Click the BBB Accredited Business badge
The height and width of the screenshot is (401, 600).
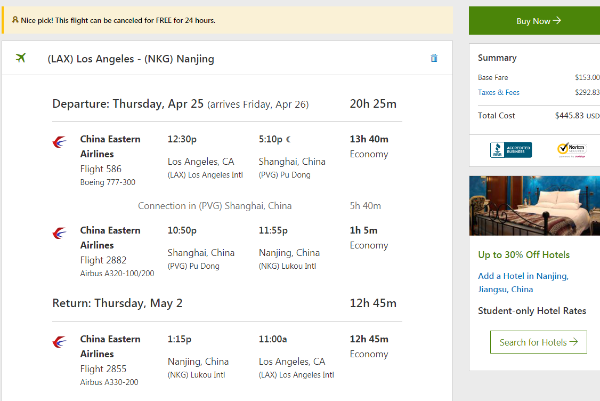[511, 150]
